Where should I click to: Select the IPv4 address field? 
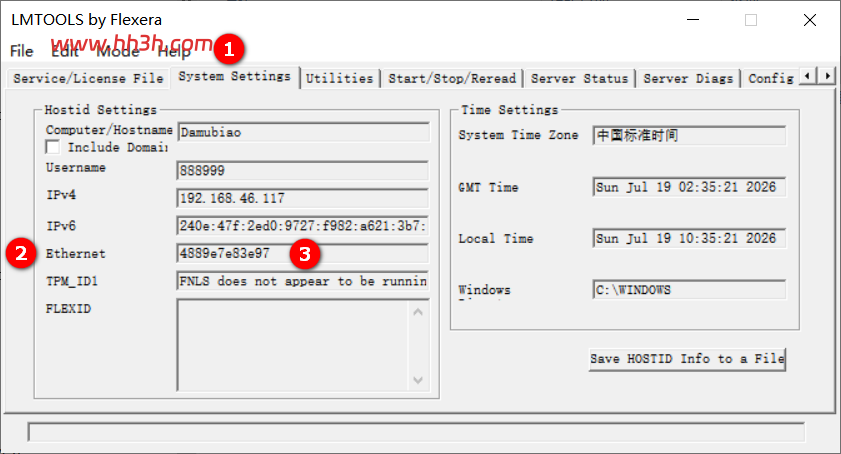click(303, 199)
